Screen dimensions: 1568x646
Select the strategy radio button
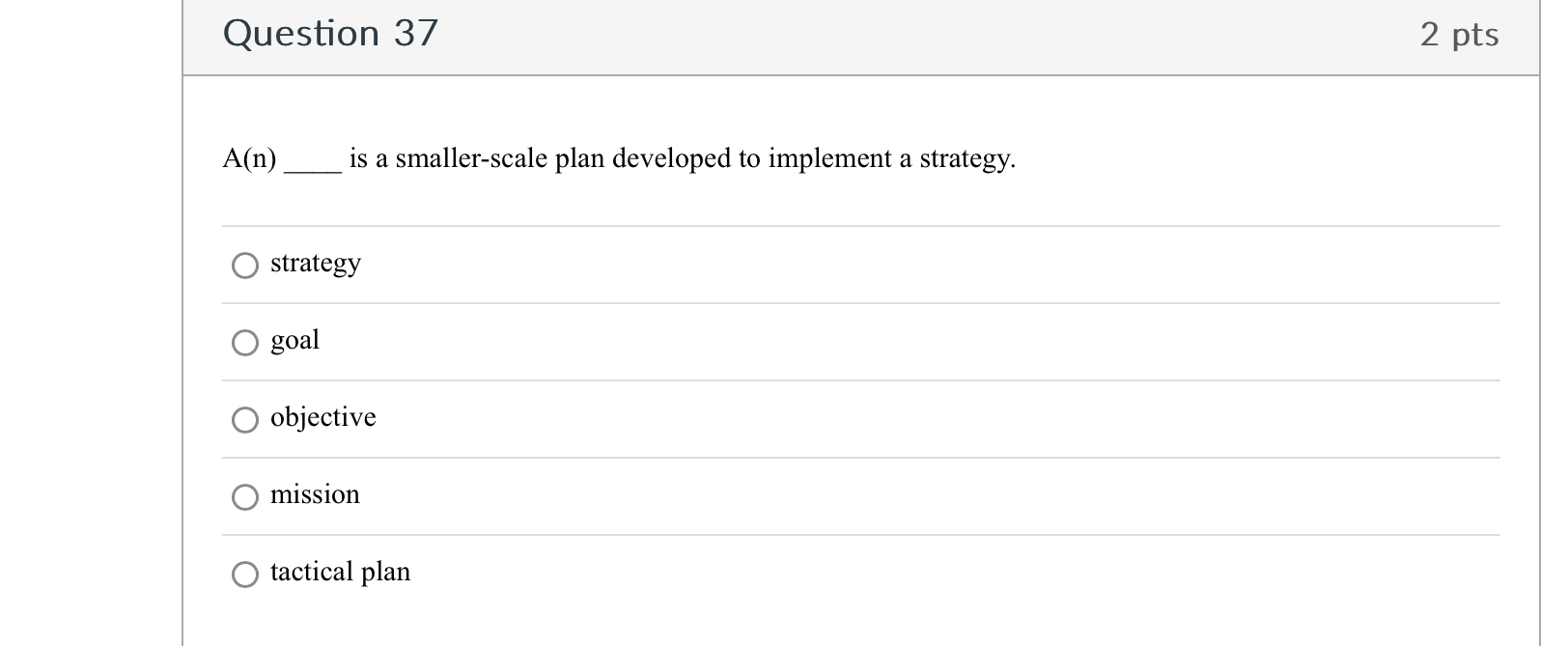pyautogui.click(x=245, y=265)
